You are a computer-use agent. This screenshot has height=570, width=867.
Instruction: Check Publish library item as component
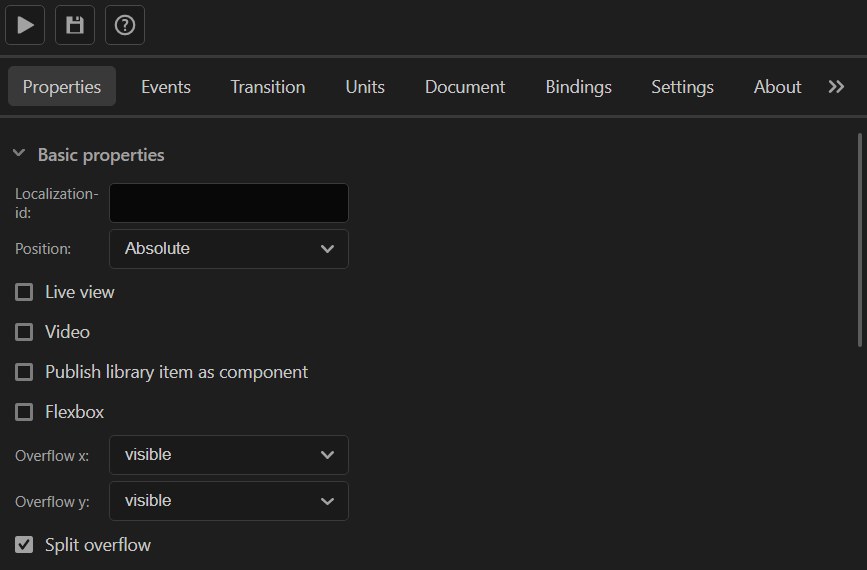point(24,372)
